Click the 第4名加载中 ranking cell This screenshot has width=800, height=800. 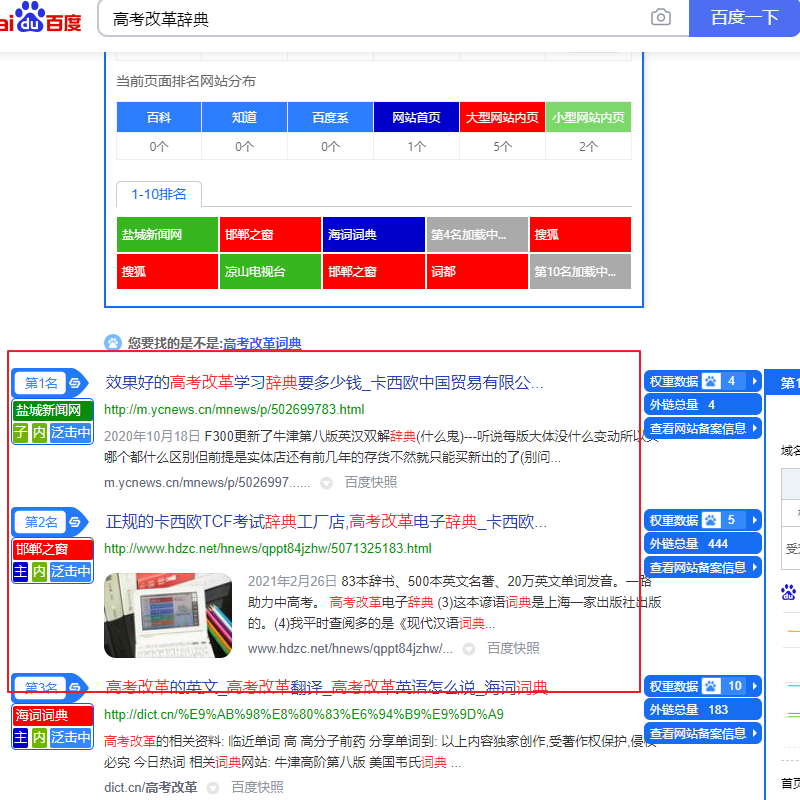[x=477, y=234]
